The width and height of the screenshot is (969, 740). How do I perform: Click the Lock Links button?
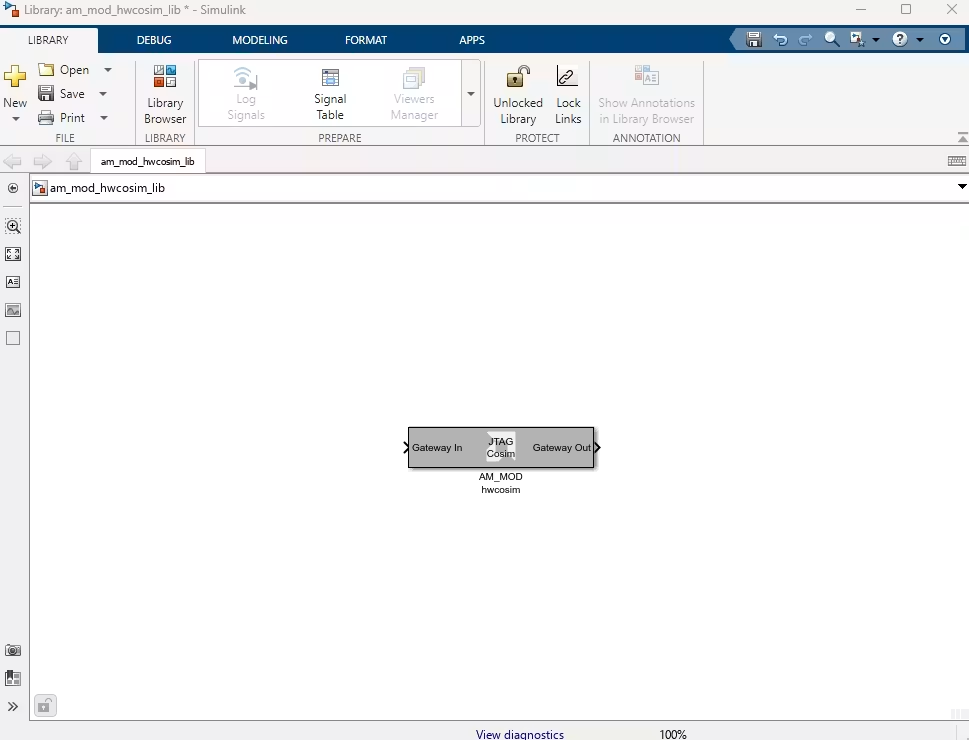568,94
